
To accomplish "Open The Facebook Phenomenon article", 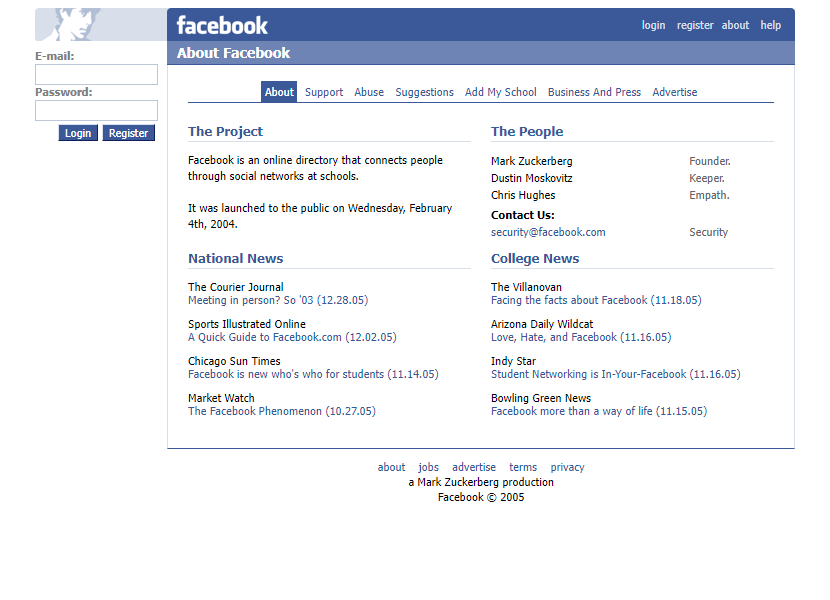I will 282,411.
